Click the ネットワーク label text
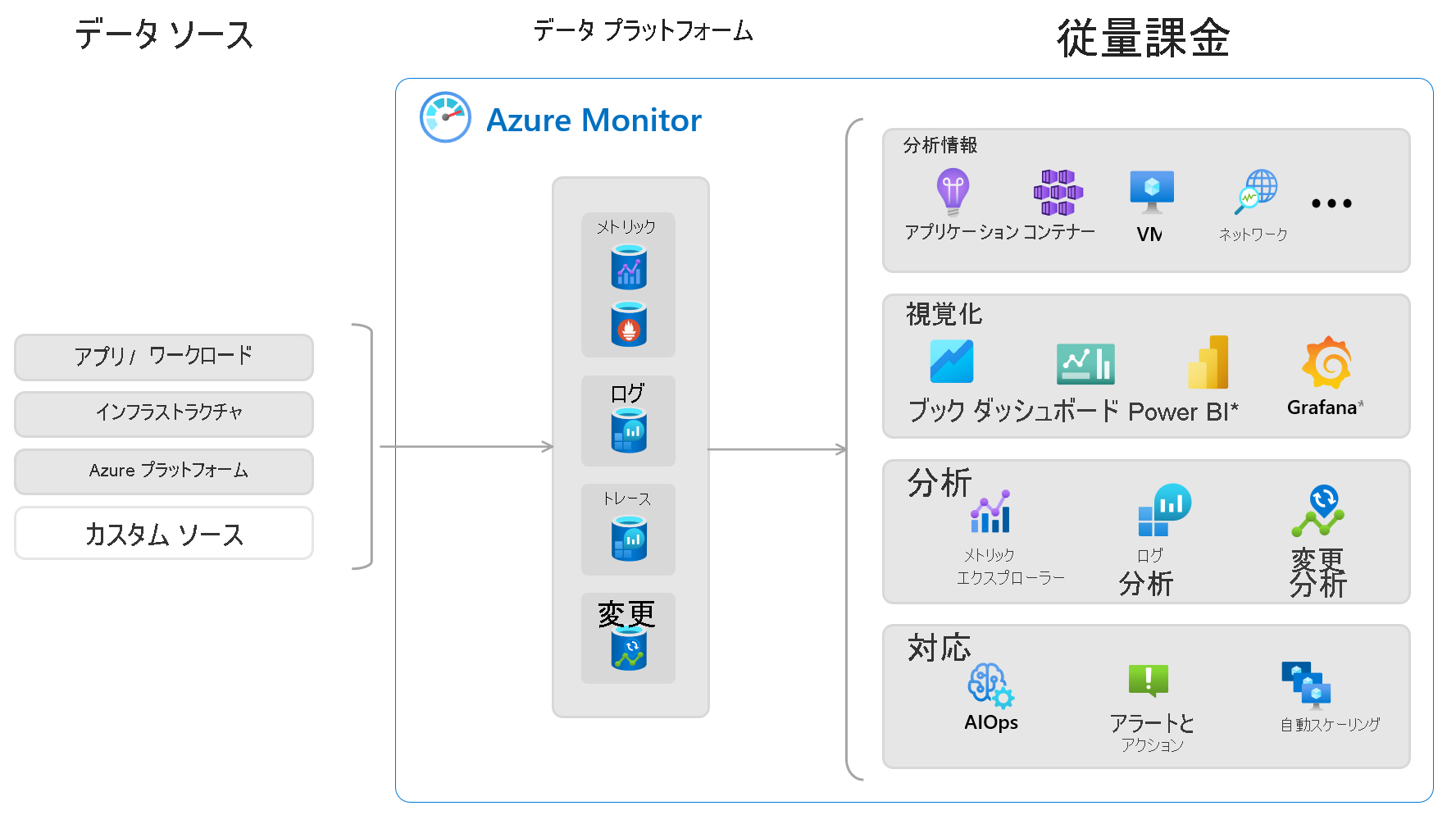 pyautogui.click(x=1253, y=234)
